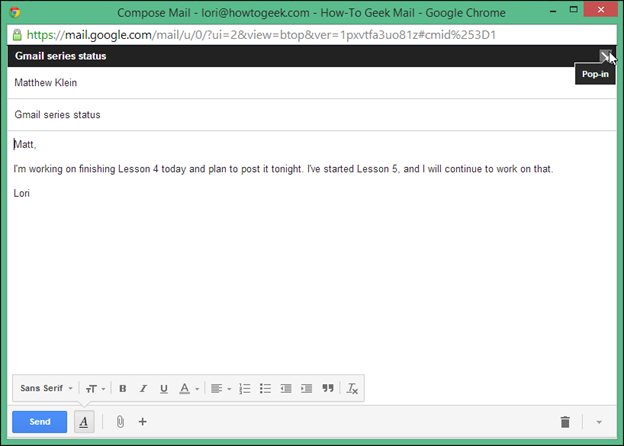This screenshot has height=446, width=624.
Task: Apply quote formatting
Action: 328,388
